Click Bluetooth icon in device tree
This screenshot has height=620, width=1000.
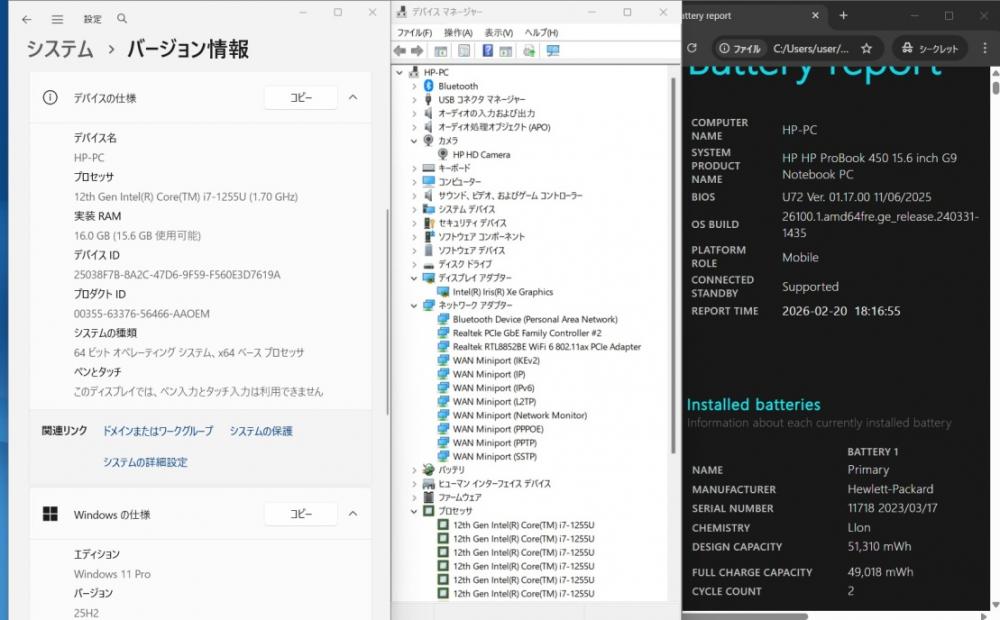pos(429,85)
